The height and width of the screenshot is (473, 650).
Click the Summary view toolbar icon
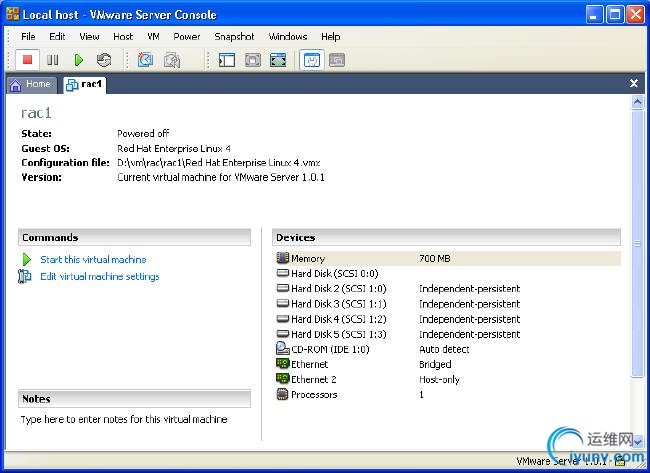click(312, 60)
